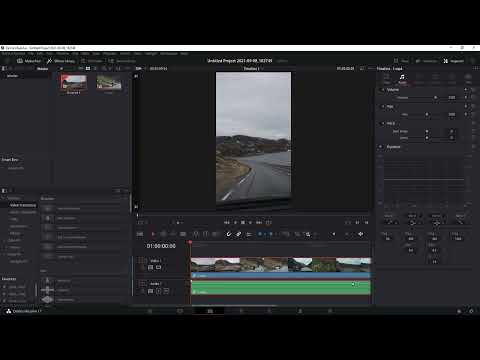Screen dimensions: 480x360
Task: Open the viewer zoom percentage dropdown
Action: (x=140, y=68)
